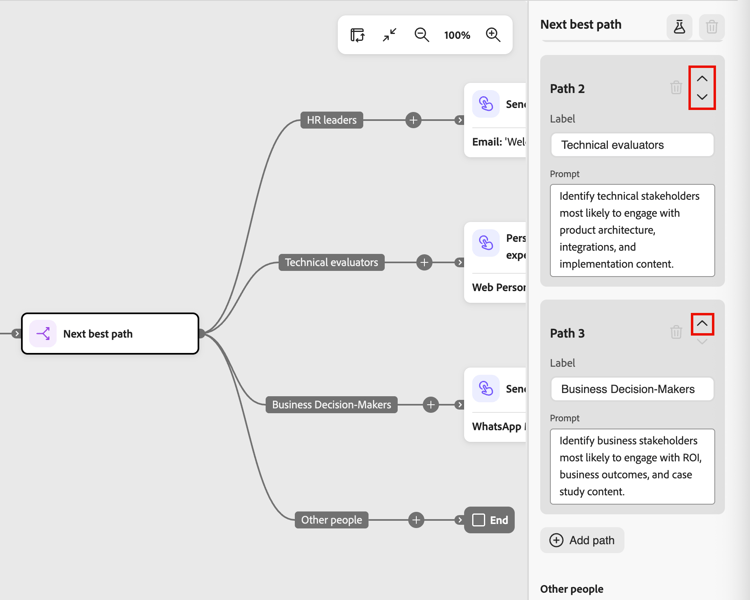
Task: Open the WhatsApp action node
Action: pos(495,404)
